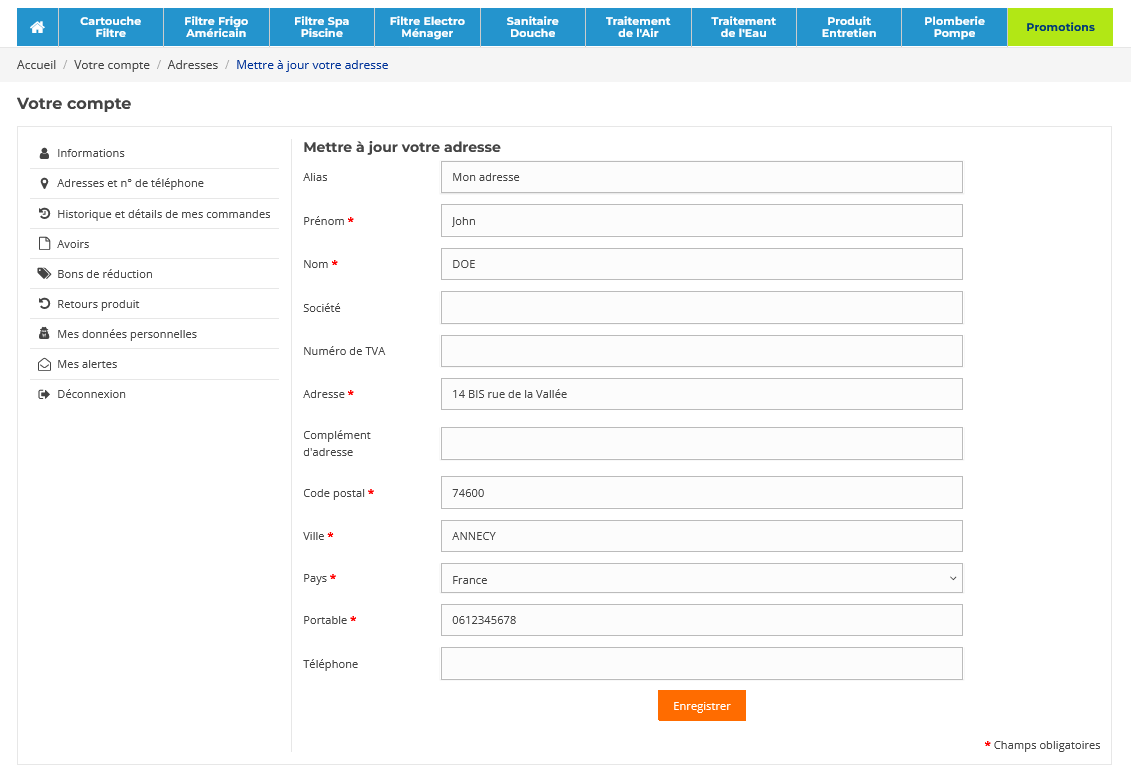1132x772 pixels.
Task: Go to Accueil via breadcrumb
Action: 36,65
